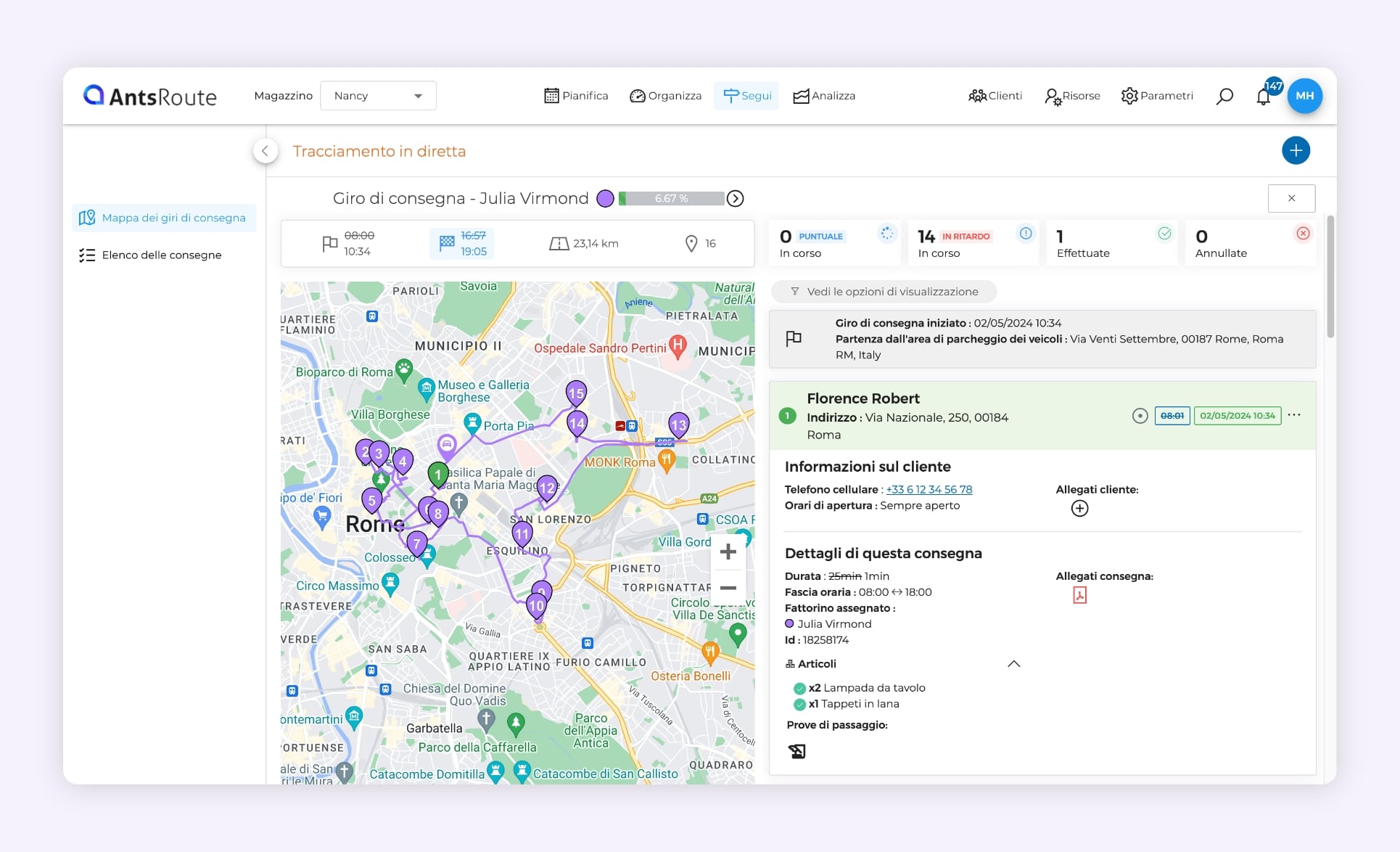Filter by Puntuale In corso card
Image resolution: width=1400 pixels, height=852 pixels.
click(x=834, y=243)
